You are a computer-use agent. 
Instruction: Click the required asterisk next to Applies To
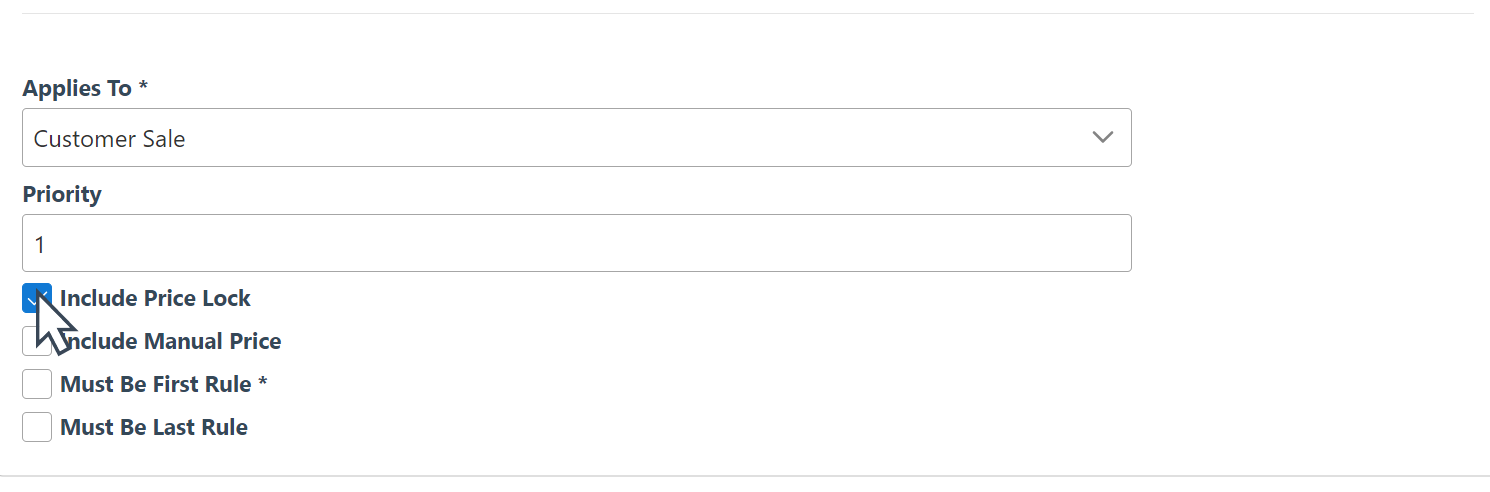coord(143,88)
